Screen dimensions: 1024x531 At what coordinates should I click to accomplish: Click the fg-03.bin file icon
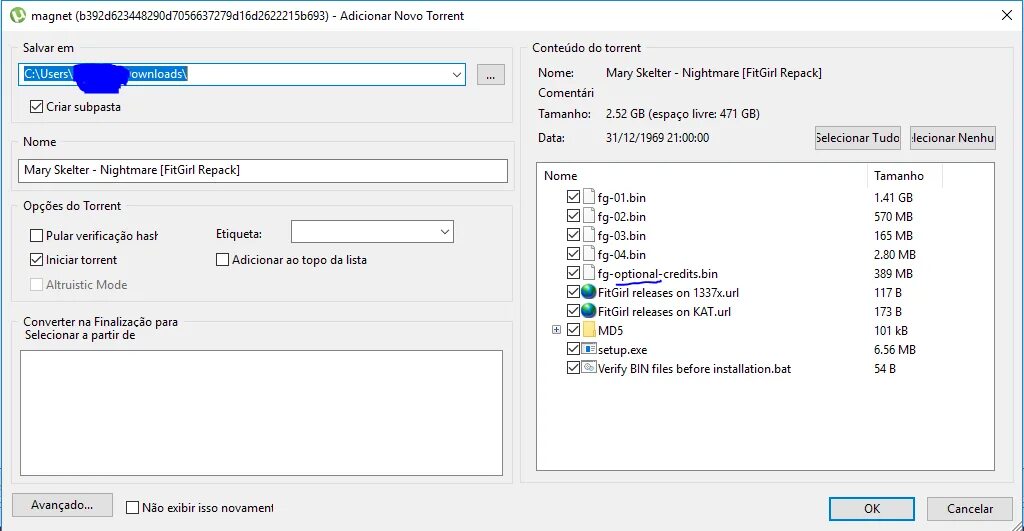(588, 234)
